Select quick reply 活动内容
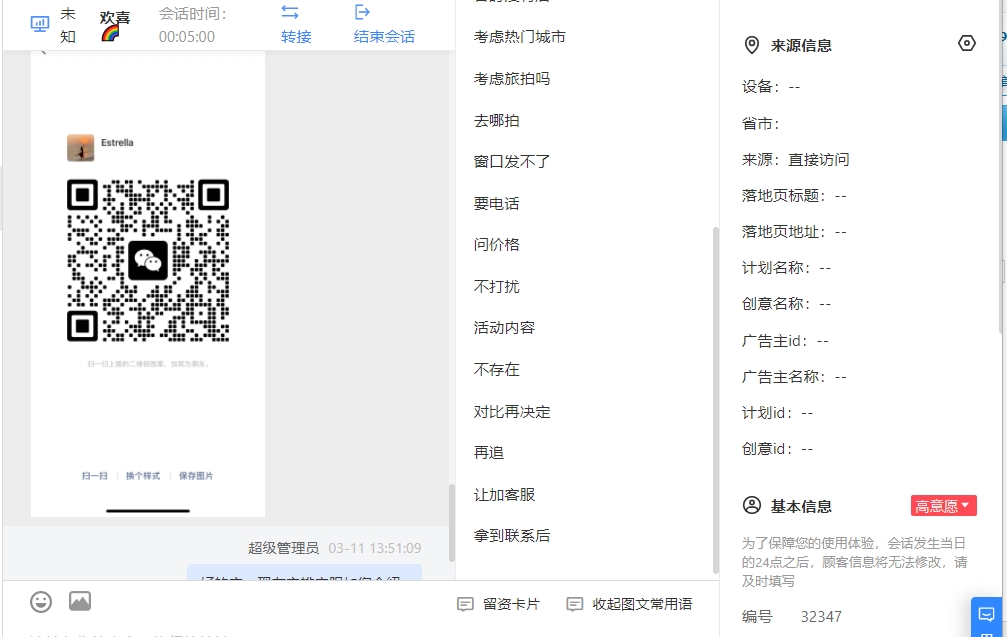Screen dimensions: 1007x637 coord(504,328)
